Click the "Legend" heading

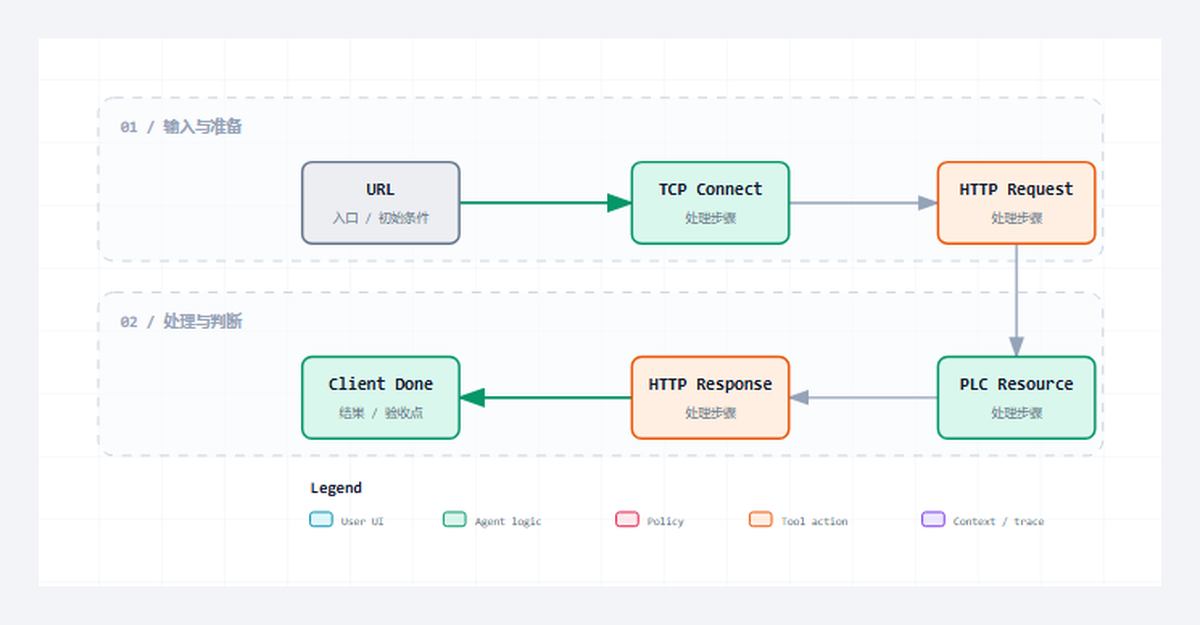336,488
